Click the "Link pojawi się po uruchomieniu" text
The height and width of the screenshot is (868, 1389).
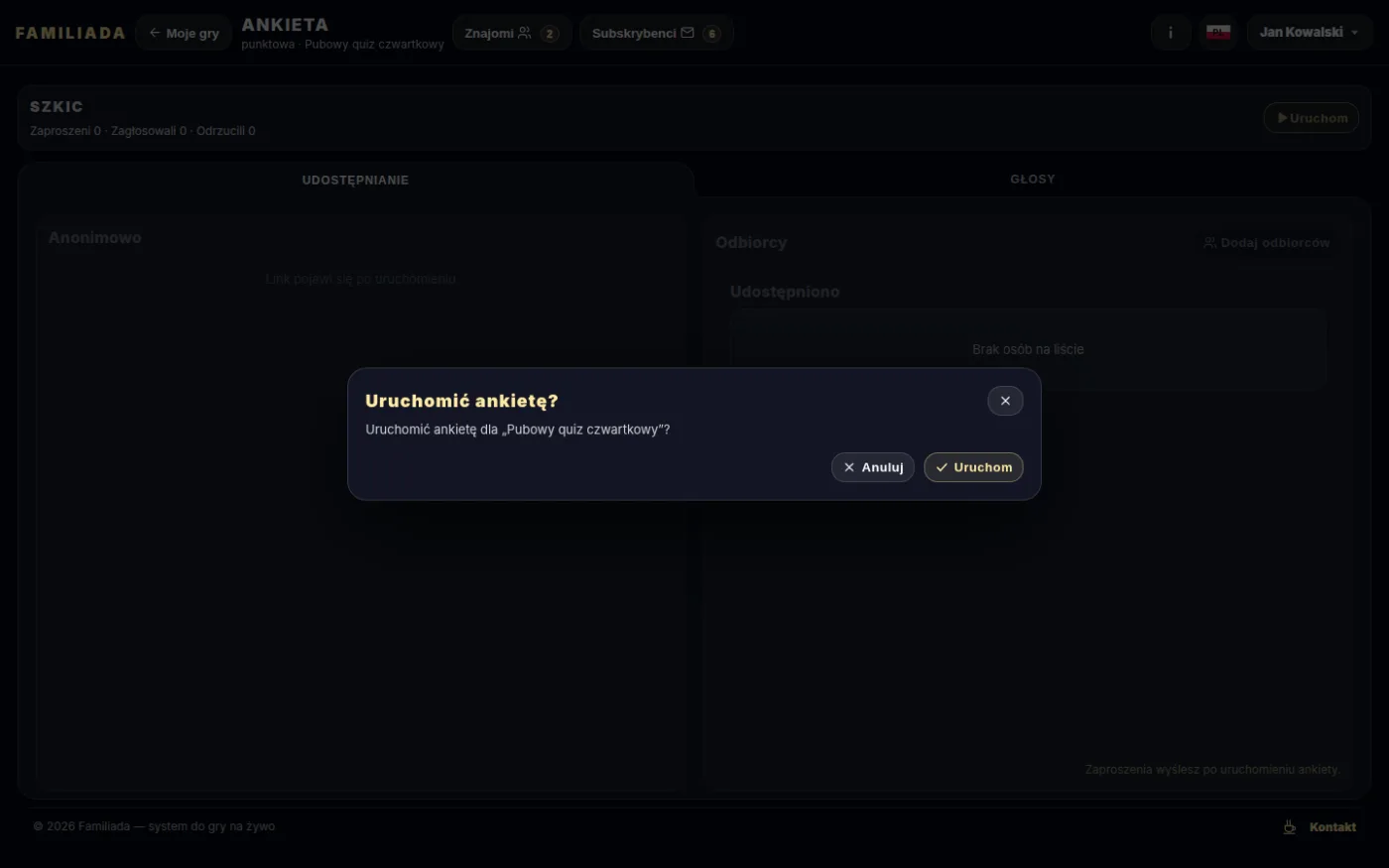tap(361, 279)
